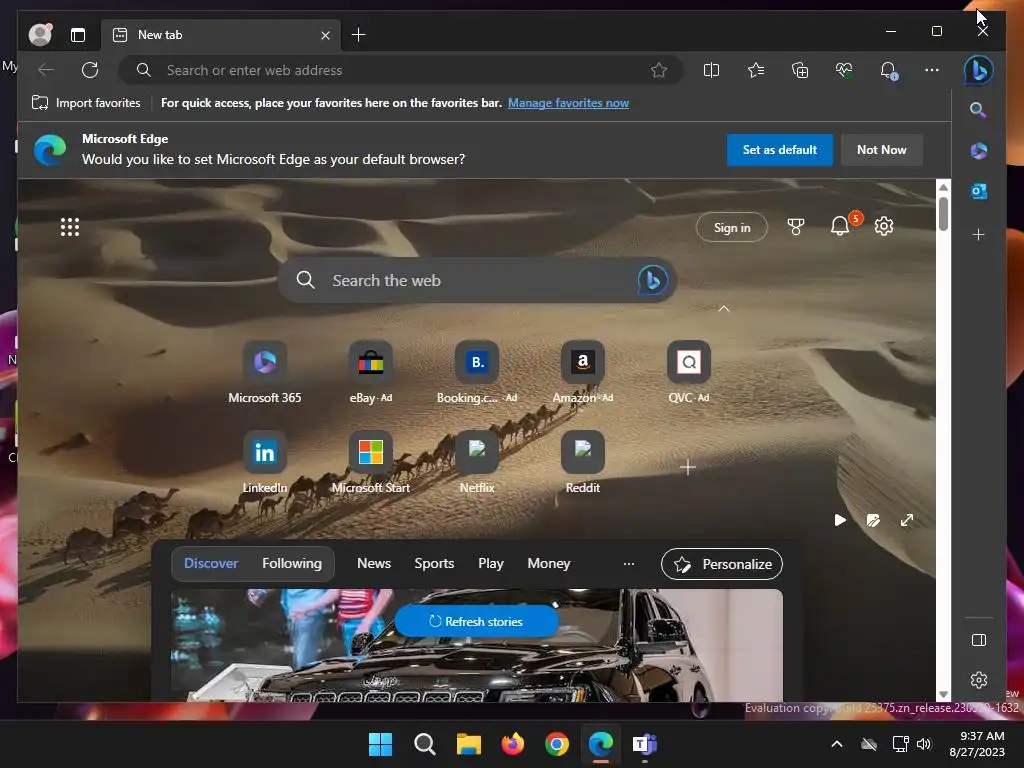Open the Sports feed tab
The width and height of the screenshot is (1024, 768).
coord(434,563)
